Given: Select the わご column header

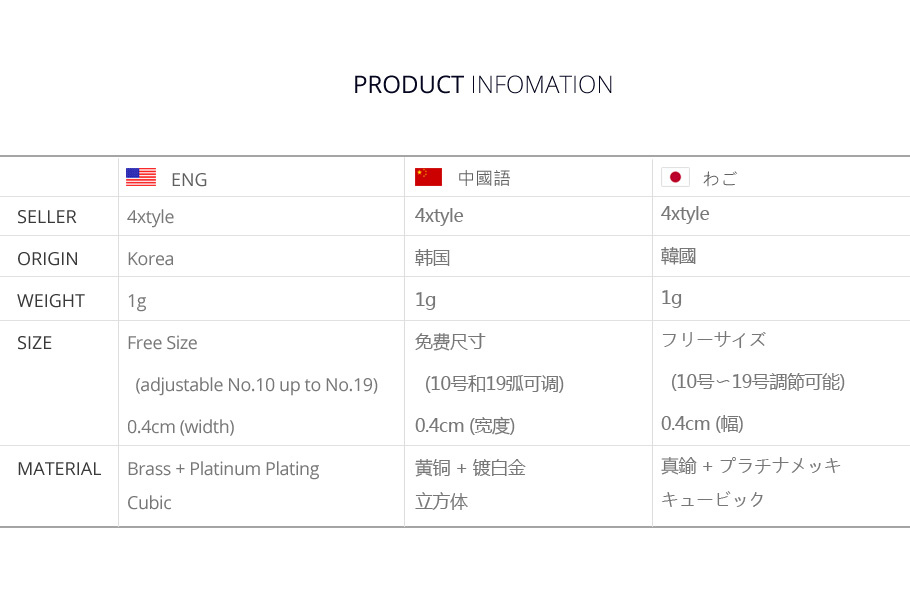Looking at the screenshot, I should 720,179.
